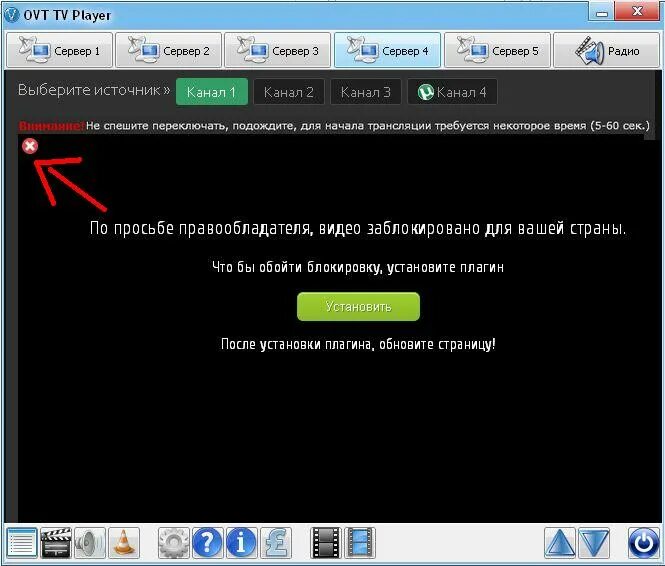This screenshot has width=665, height=566.
Task: Click the pound sterling symbol icon
Action: [x=276, y=542]
